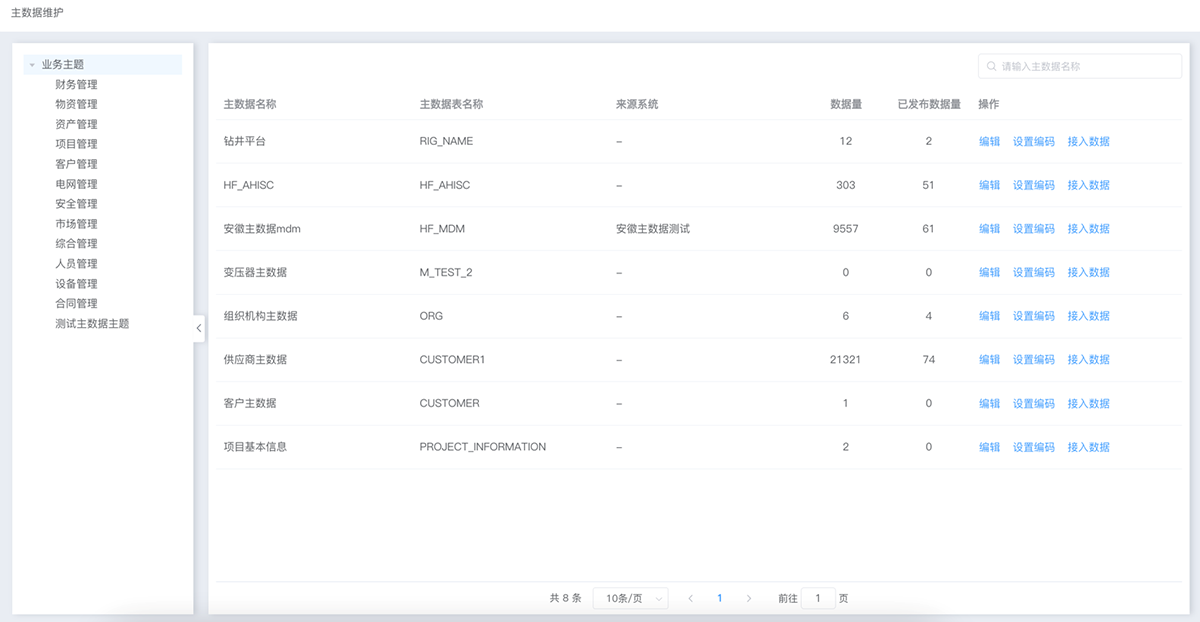Go to next page arrow
This screenshot has width=1200, height=622.
point(749,598)
